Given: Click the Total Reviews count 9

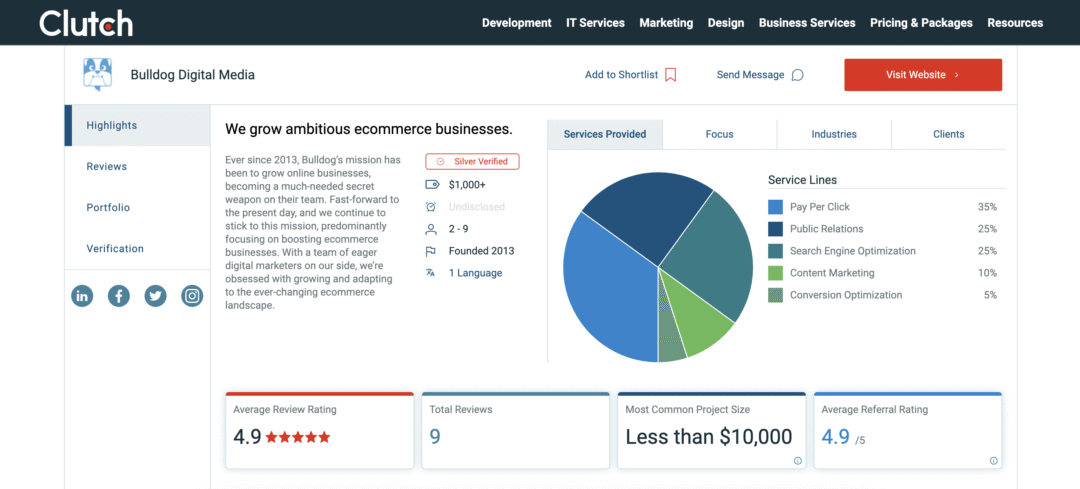Looking at the screenshot, I should pos(435,437).
